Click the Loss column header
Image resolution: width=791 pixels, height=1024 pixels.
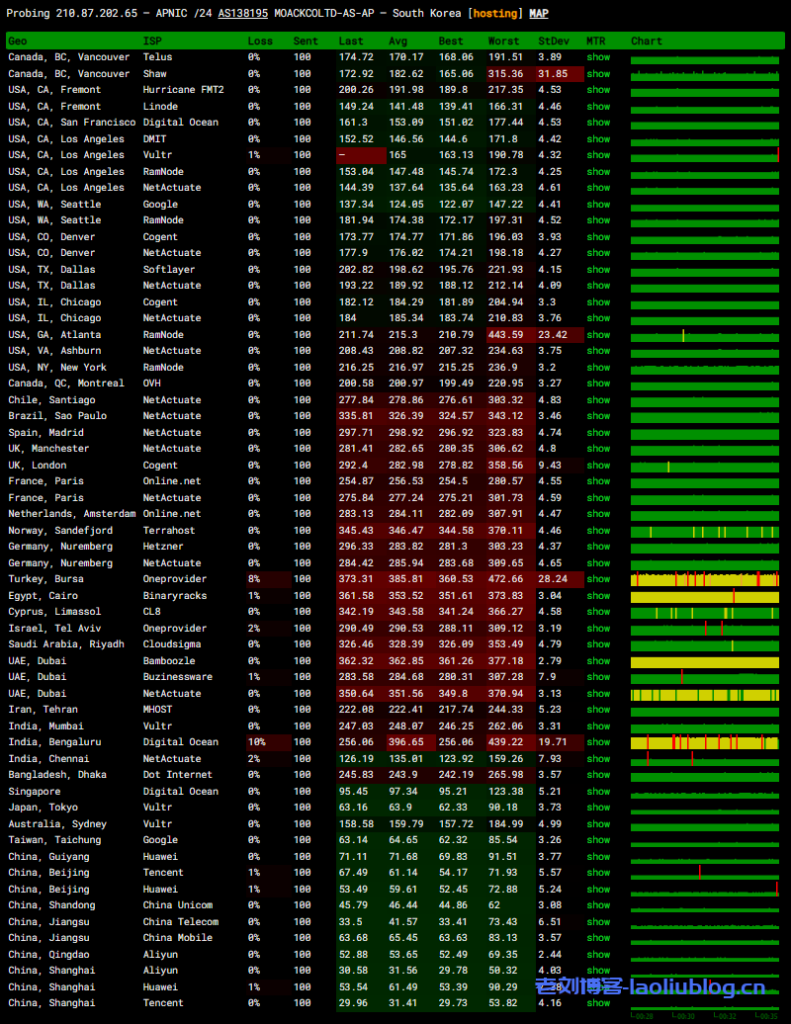pyautogui.click(x=259, y=41)
